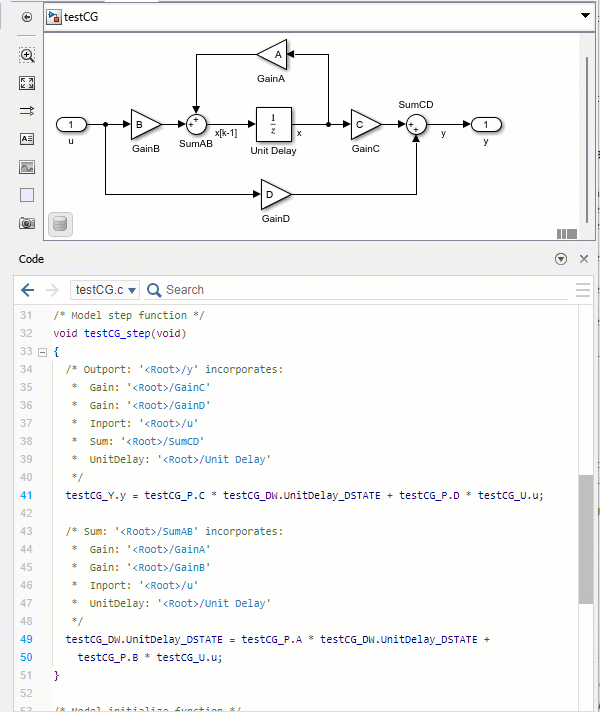Expand the testCG model path dropdown arrow
Viewport: 600px width, 712px height.
585,17
